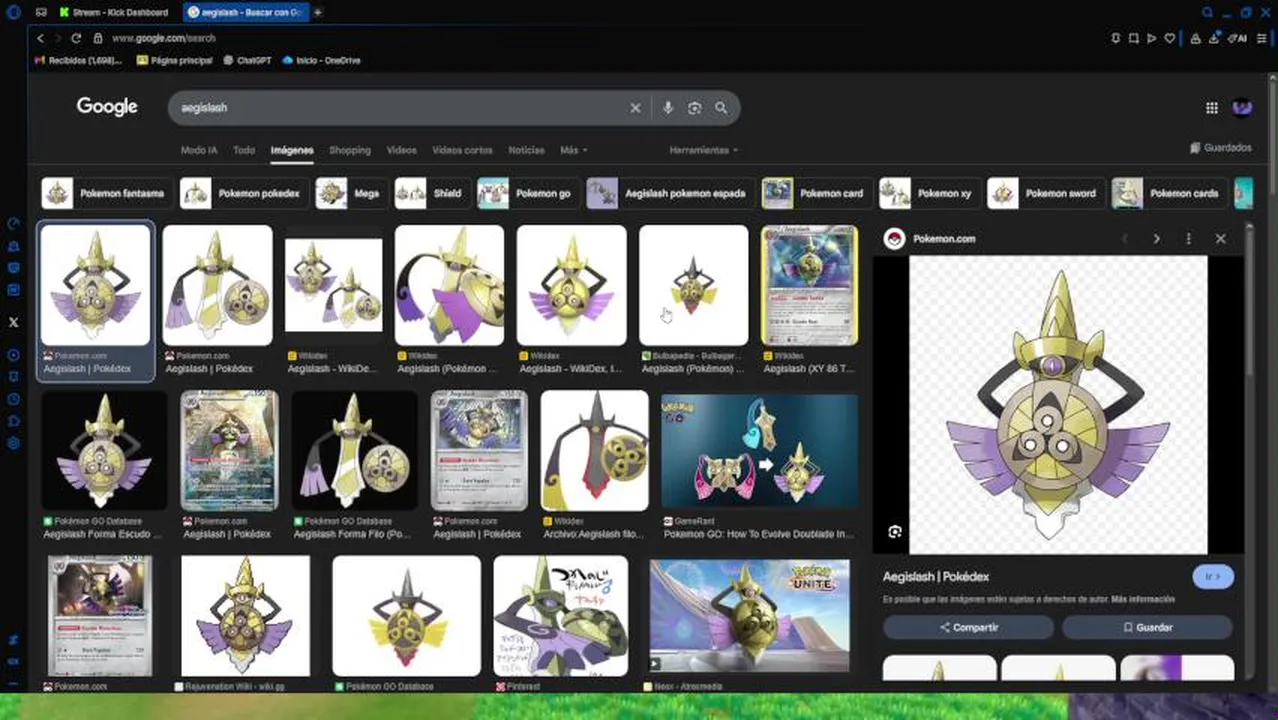Open Pokemon Unite Aegislash video thumbnail

(750, 616)
